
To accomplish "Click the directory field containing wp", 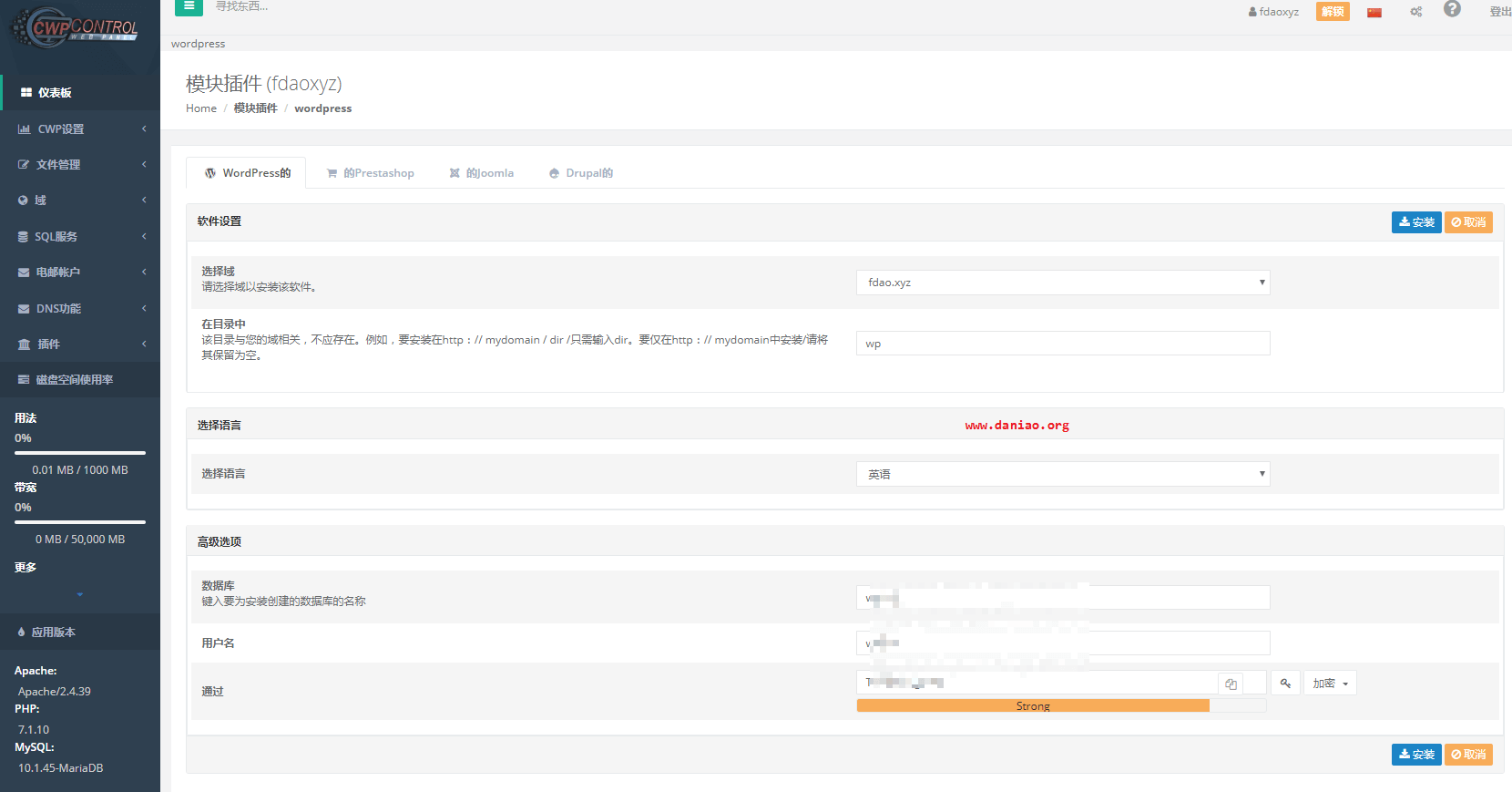I will [1063, 344].
